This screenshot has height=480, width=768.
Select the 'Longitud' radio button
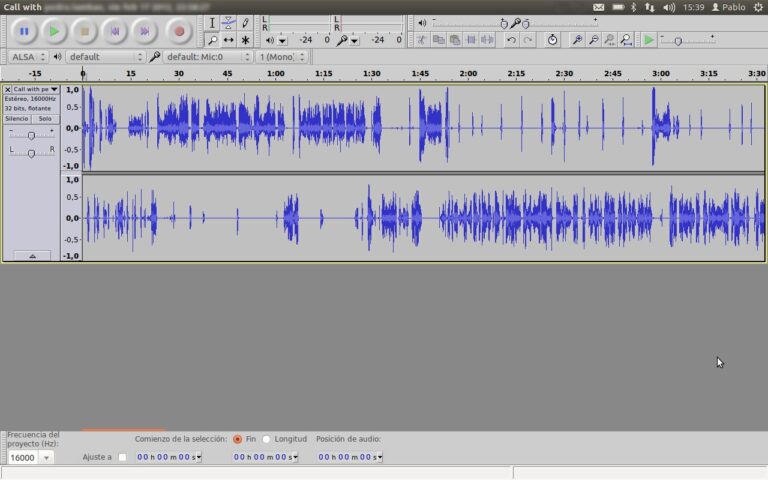pyautogui.click(x=266, y=439)
